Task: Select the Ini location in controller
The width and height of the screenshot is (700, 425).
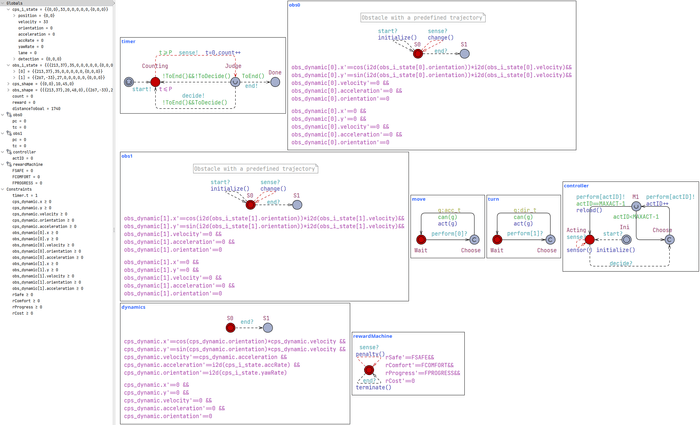Action: pos(626,240)
